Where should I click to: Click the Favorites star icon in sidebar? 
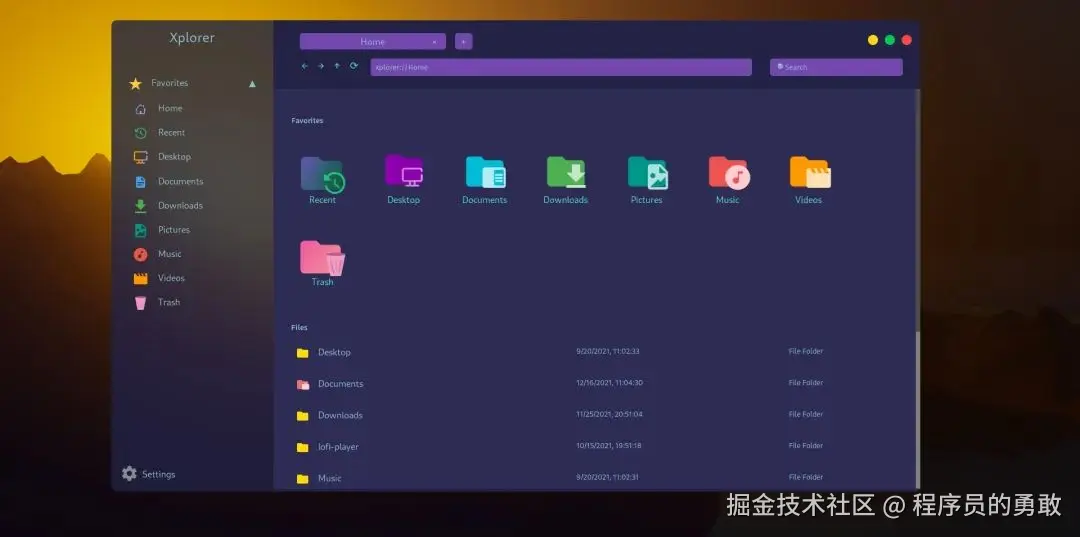[x=136, y=83]
